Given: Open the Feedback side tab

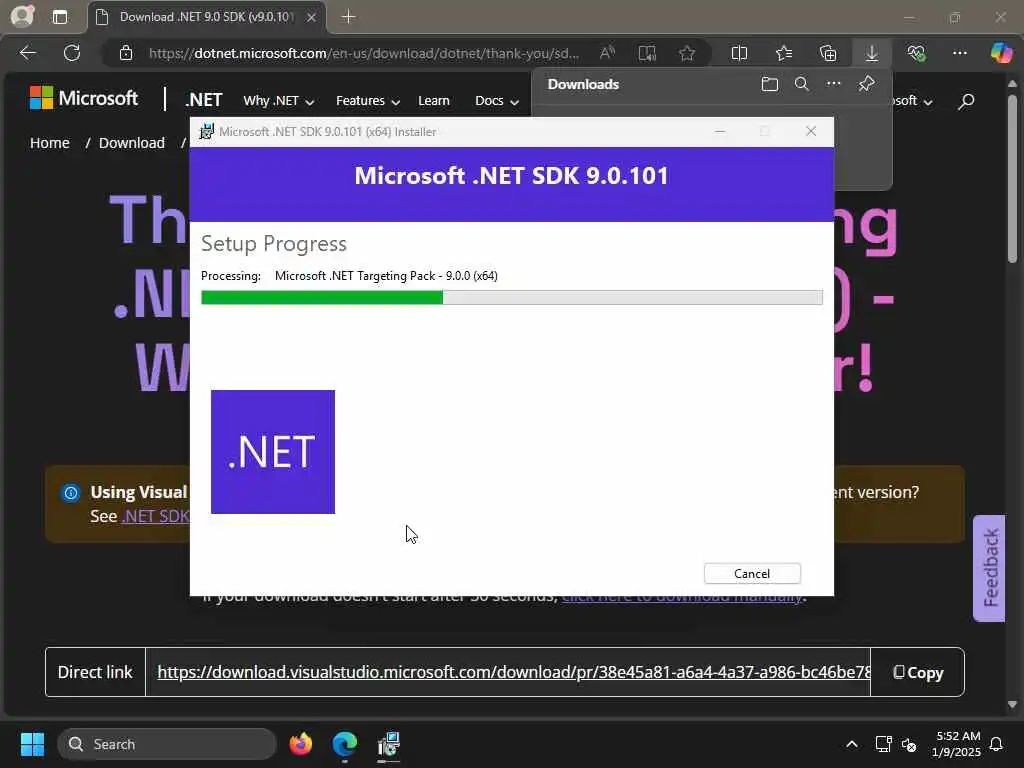Looking at the screenshot, I should coord(989,568).
